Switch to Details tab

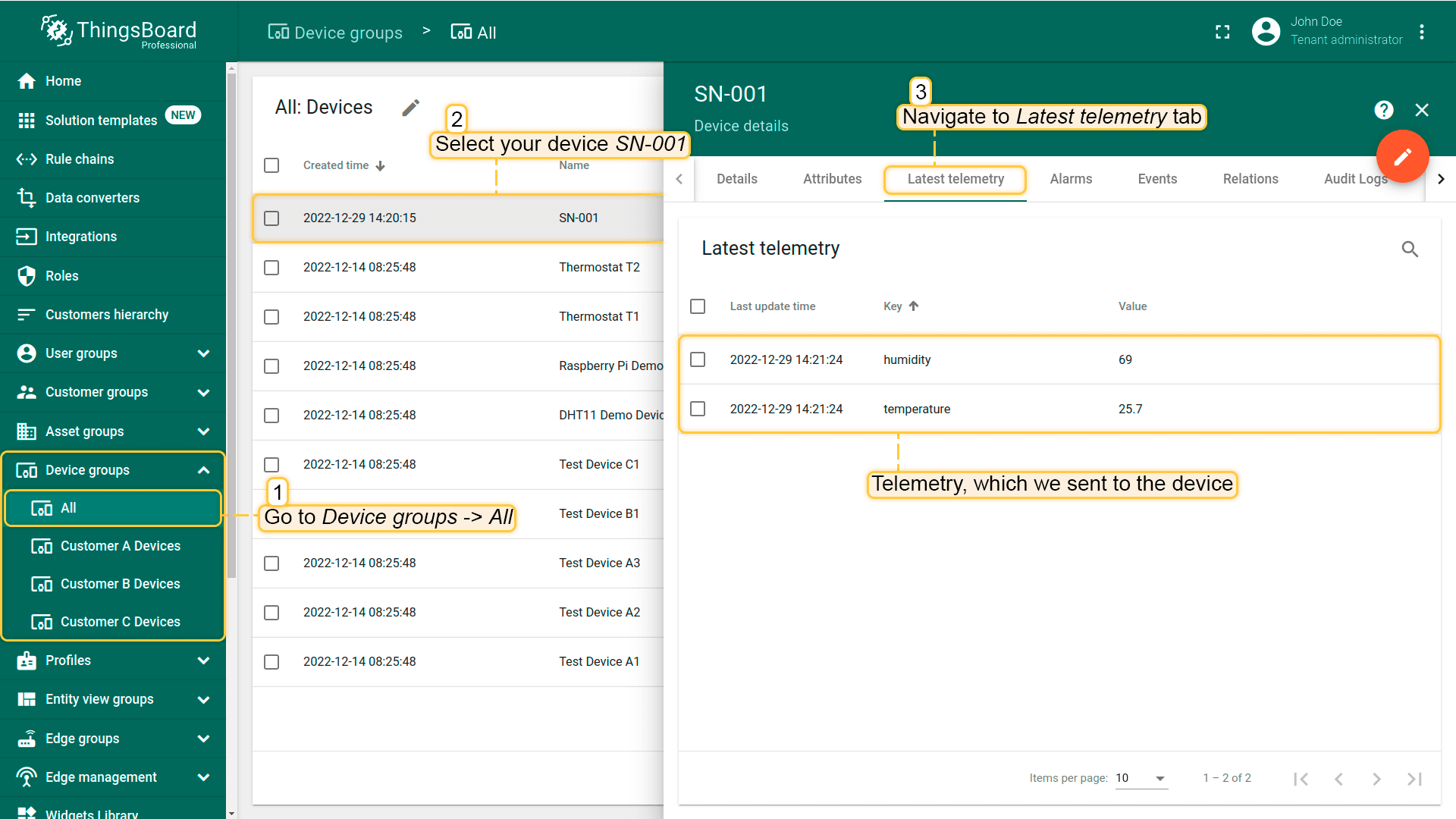click(737, 179)
